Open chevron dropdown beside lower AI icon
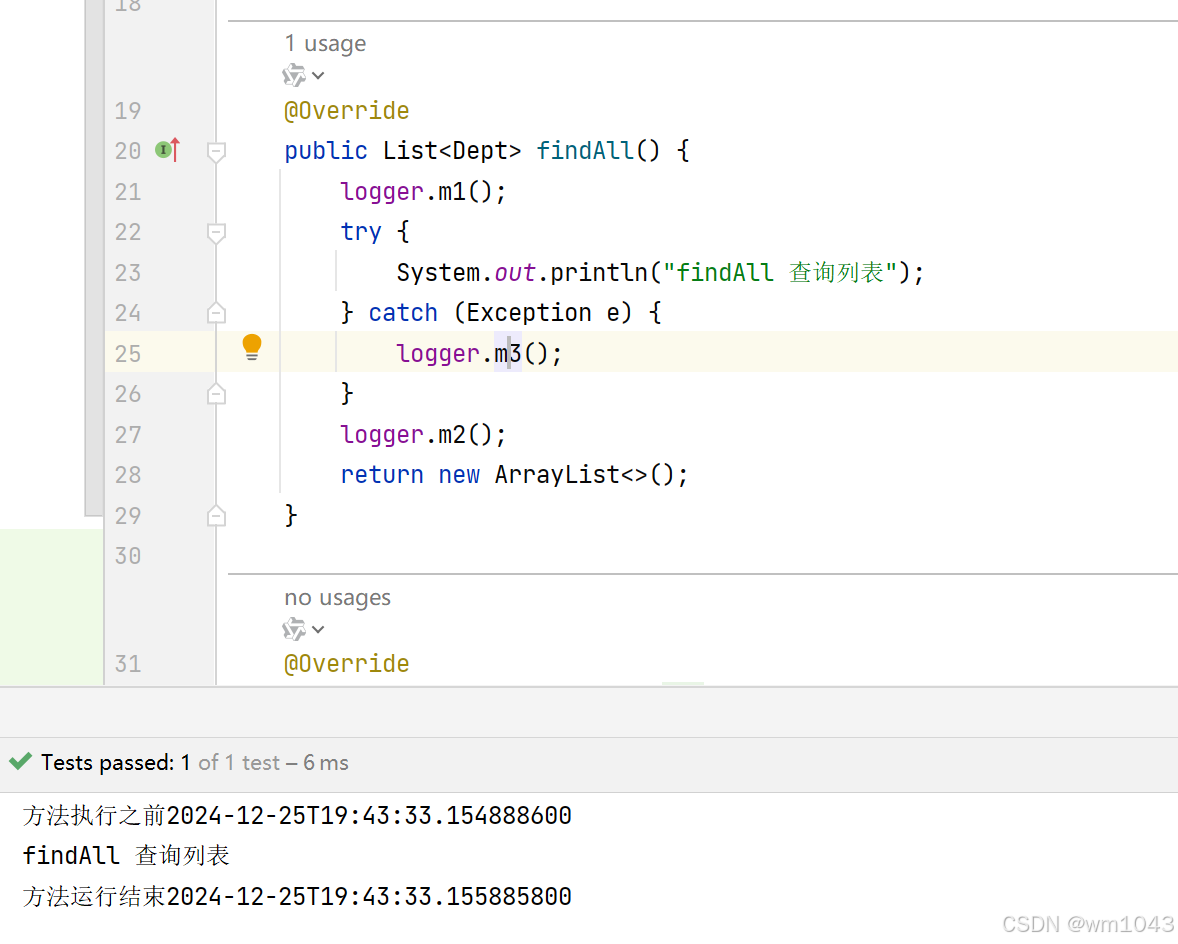Image resolution: width=1178 pixels, height=944 pixels. pyautogui.click(x=316, y=629)
